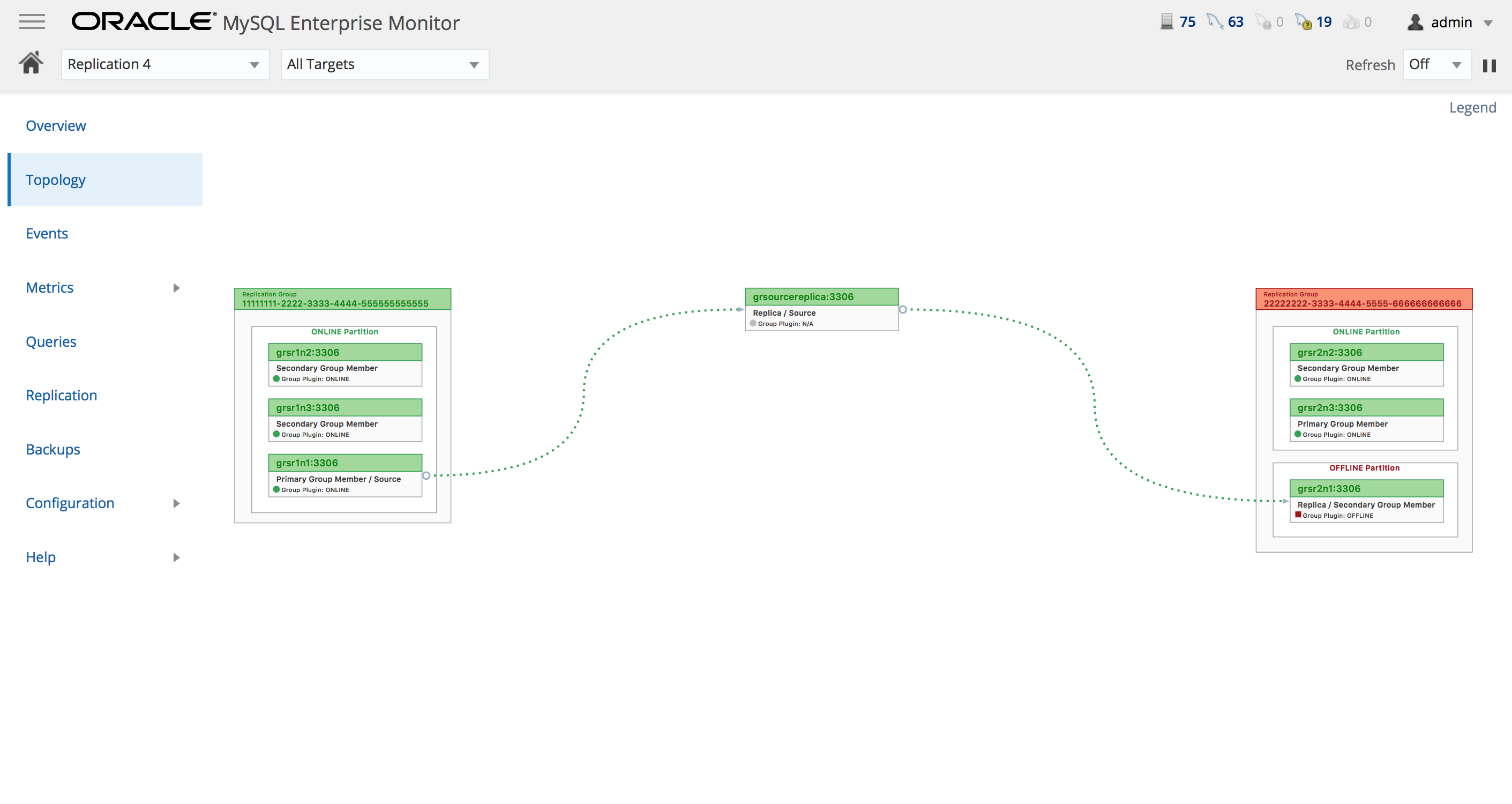Click the Oracle MySQL Enterprise Monitor logo
Image resolution: width=1512 pixels, height=804 pixels.
265,23
